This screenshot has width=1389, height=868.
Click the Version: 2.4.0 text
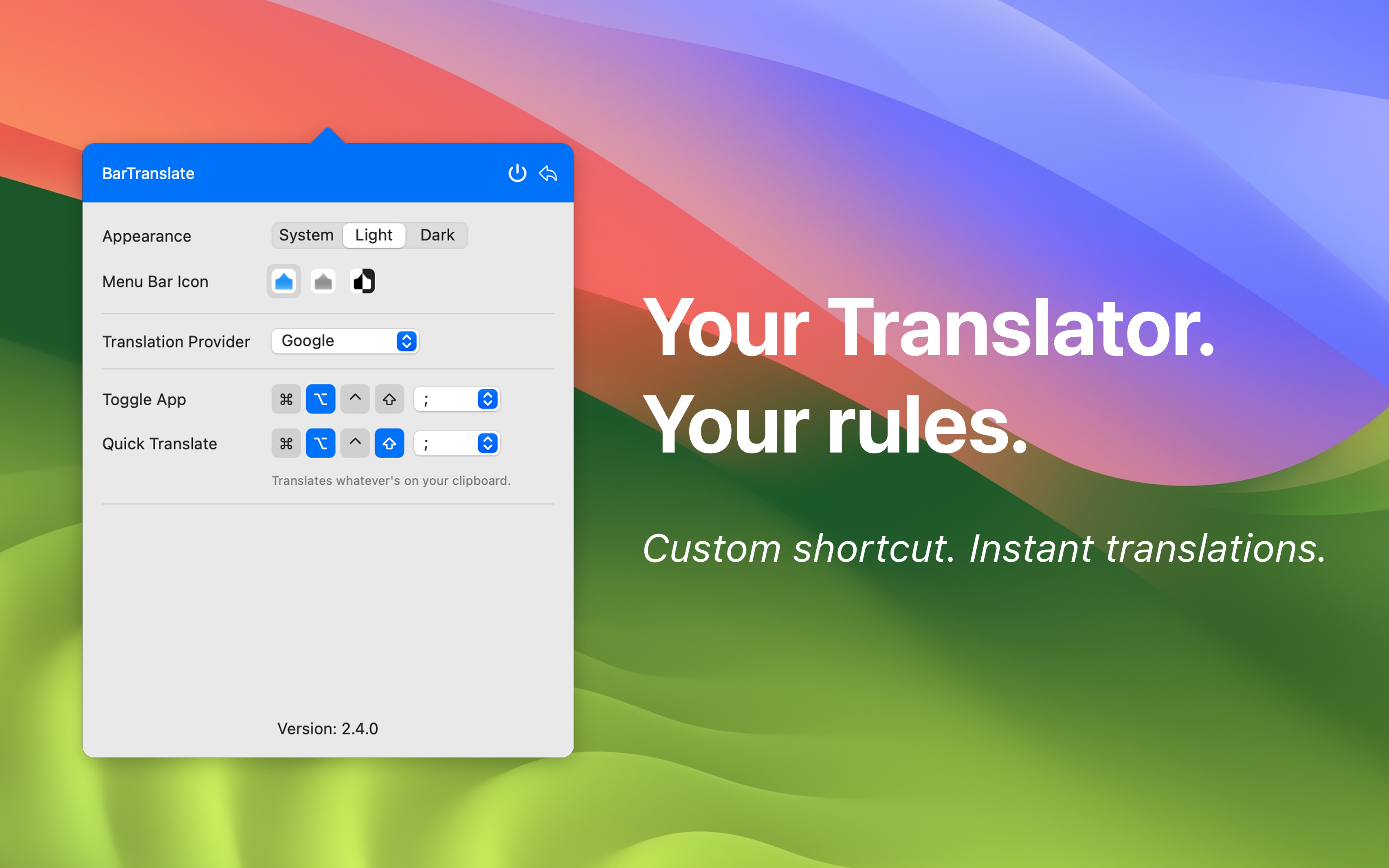pos(328,729)
